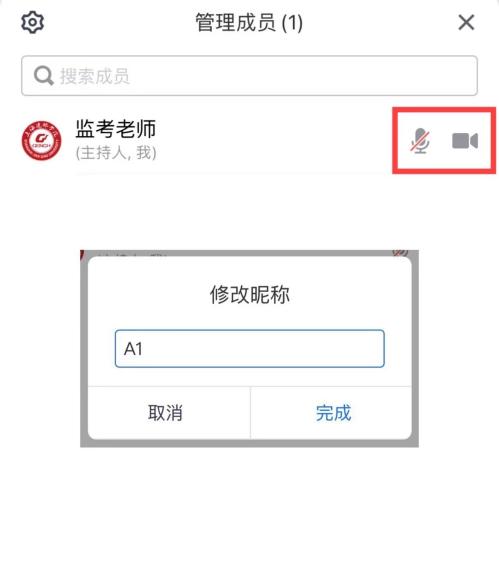Screen dimensions: 499x584
Task: Click the nickname field containing A1
Action: click(x=250, y=349)
